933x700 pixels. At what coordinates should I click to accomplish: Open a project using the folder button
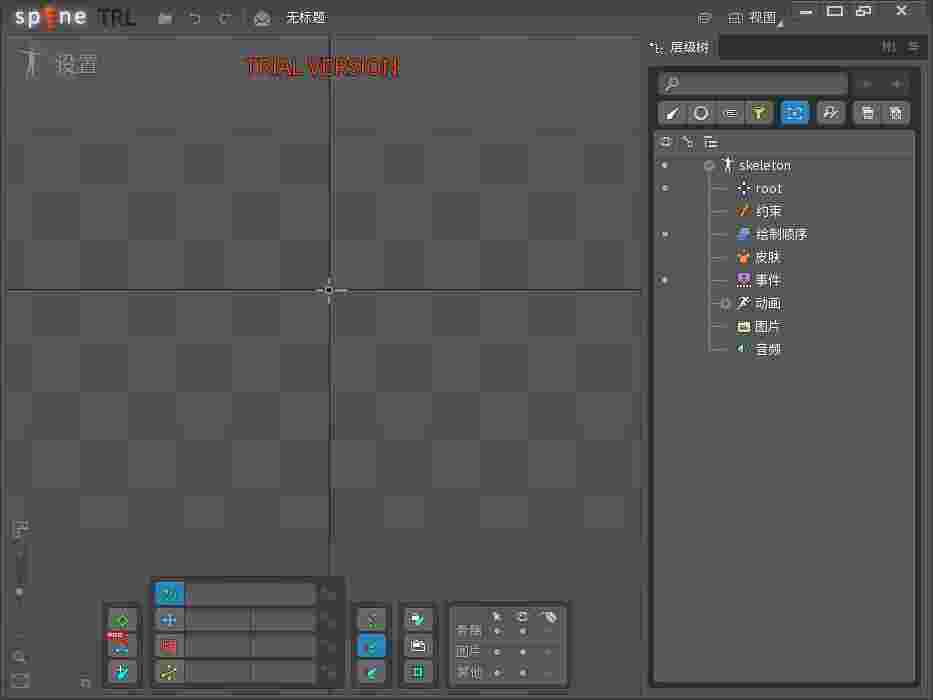165,17
